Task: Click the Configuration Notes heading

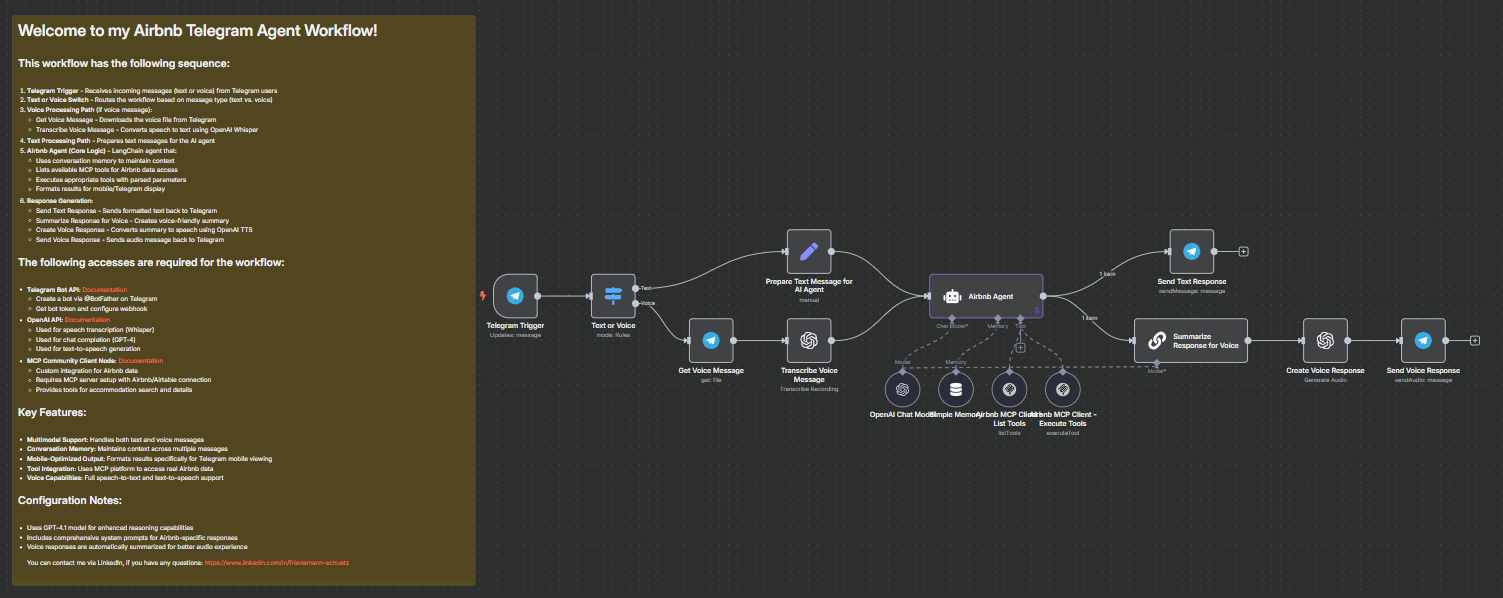Action: 70,500
